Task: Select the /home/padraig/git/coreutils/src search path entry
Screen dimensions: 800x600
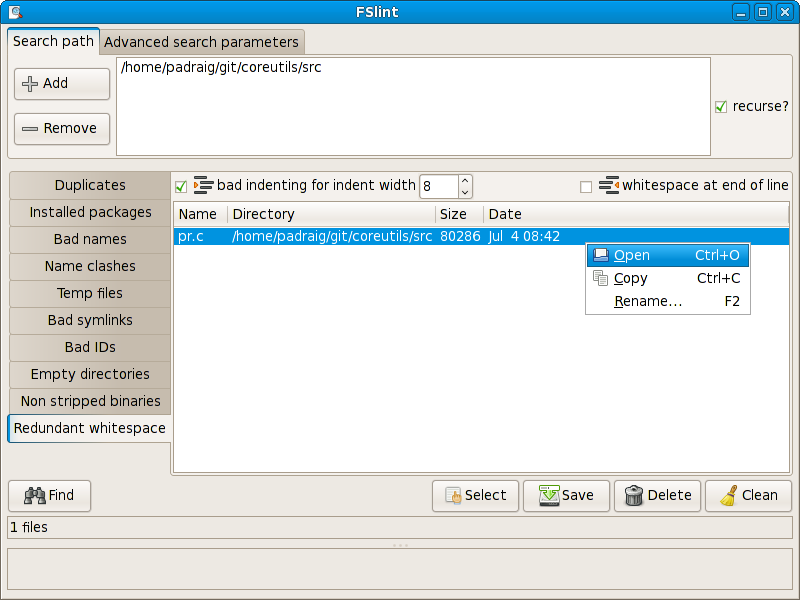Action: 221,67
